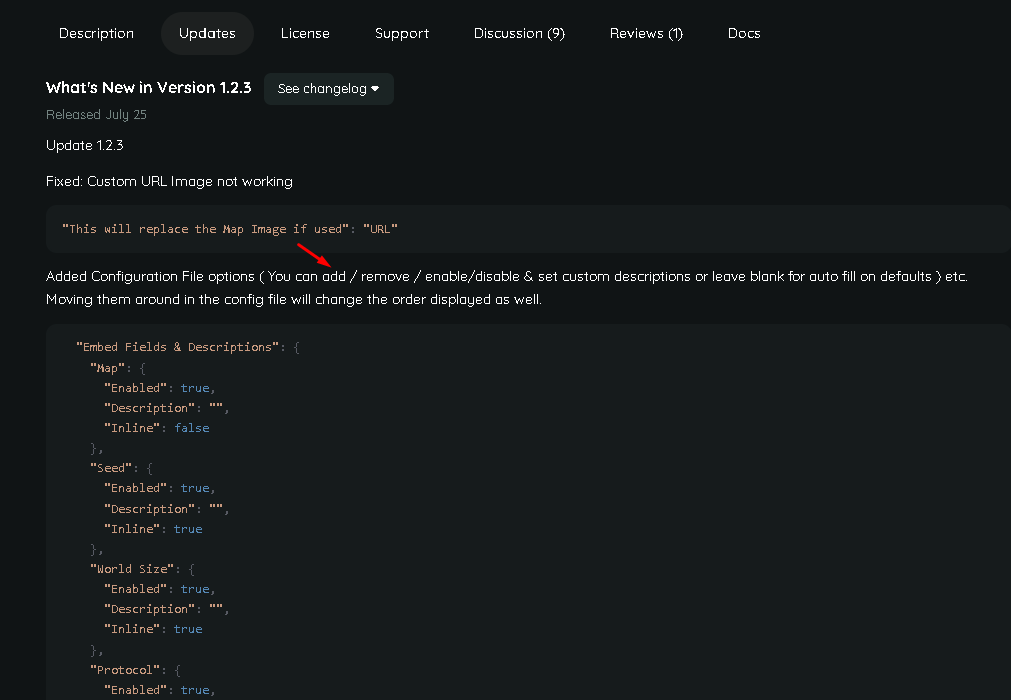1011x700 pixels.
Task: Click the "Embed Fields & Descriptions" key
Action: coord(179,347)
